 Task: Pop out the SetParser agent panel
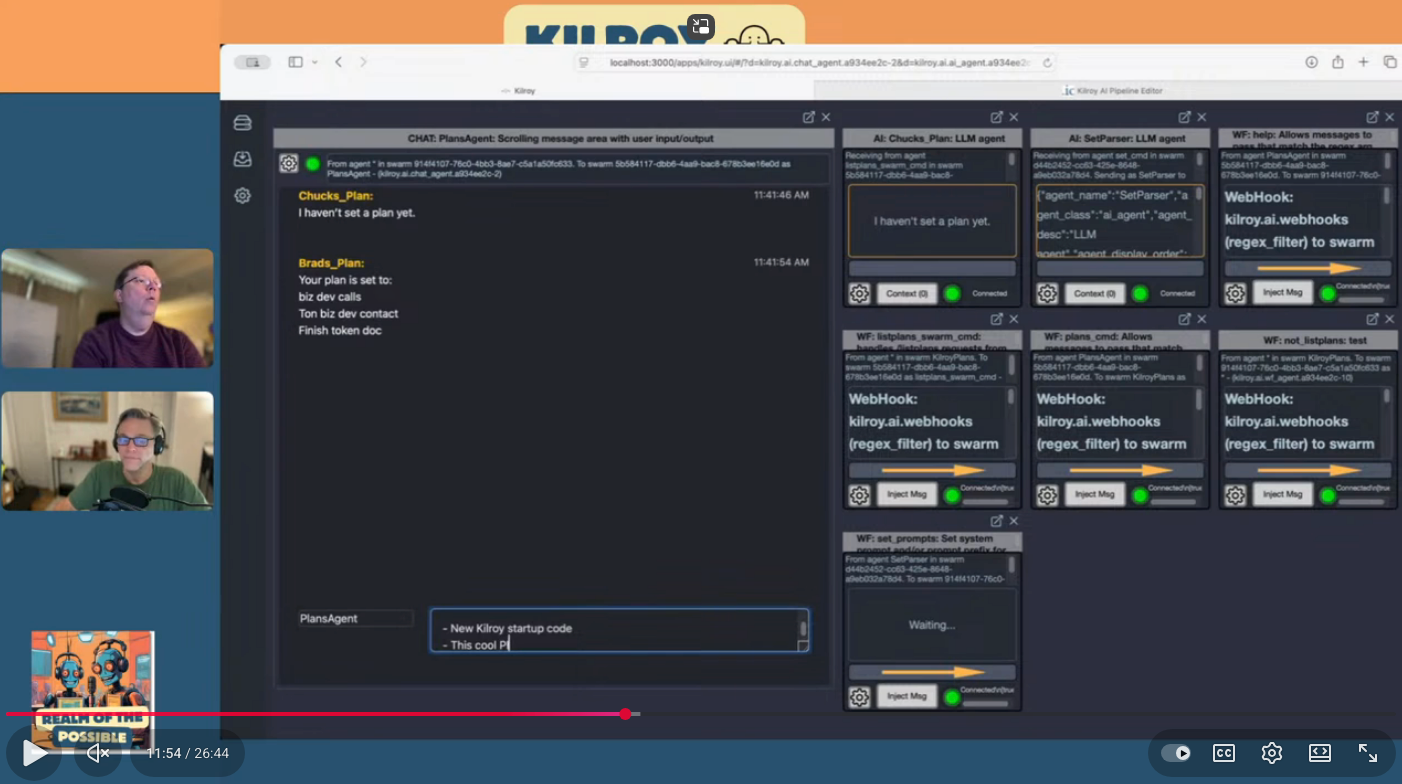click(1184, 117)
